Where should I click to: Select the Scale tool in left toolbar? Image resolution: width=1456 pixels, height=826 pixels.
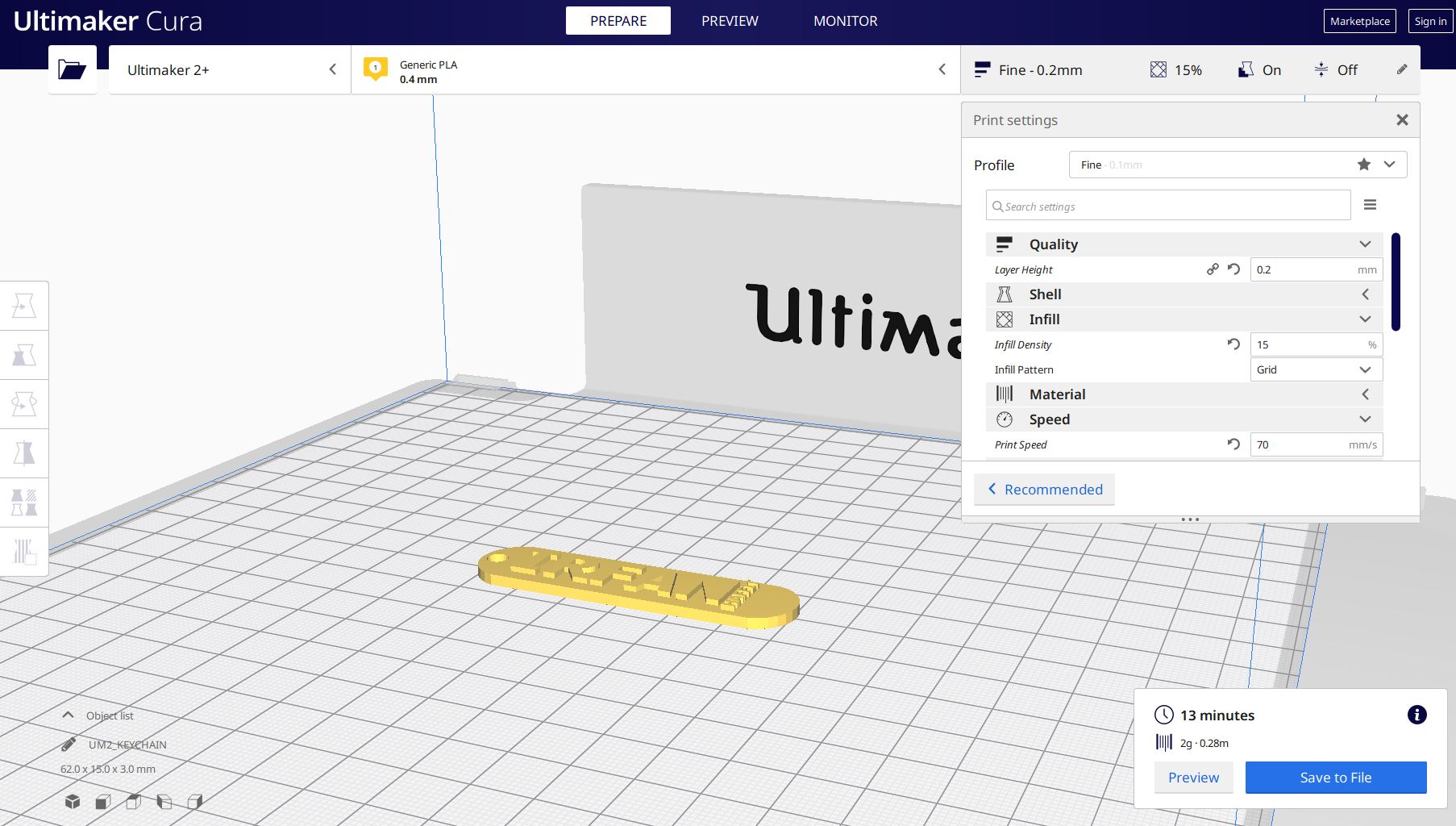[x=24, y=355]
